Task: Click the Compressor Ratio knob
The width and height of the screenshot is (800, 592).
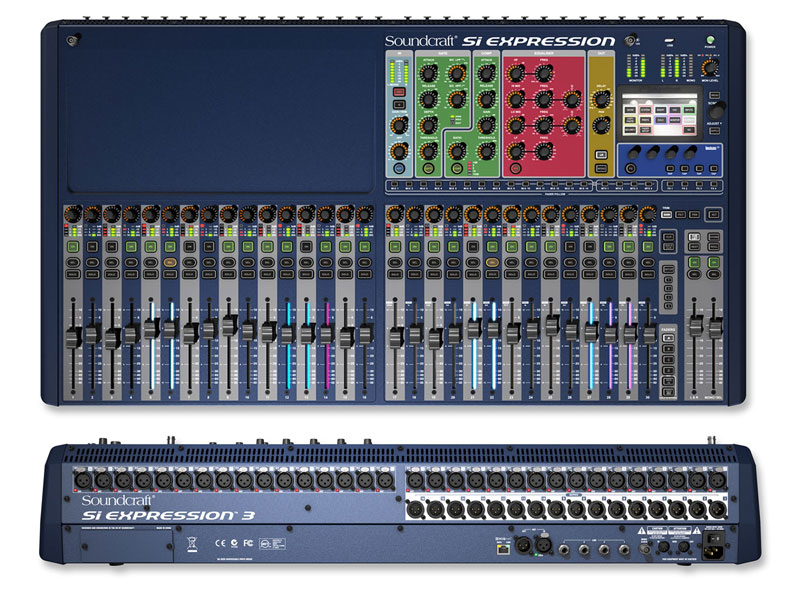Action: [457, 151]
